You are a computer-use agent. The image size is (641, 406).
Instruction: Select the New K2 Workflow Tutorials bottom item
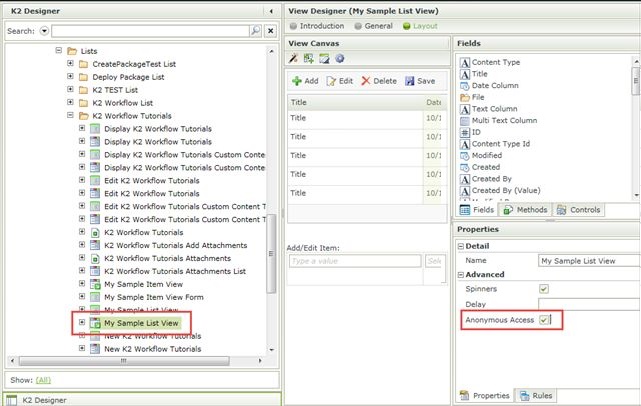coord(152,349)
